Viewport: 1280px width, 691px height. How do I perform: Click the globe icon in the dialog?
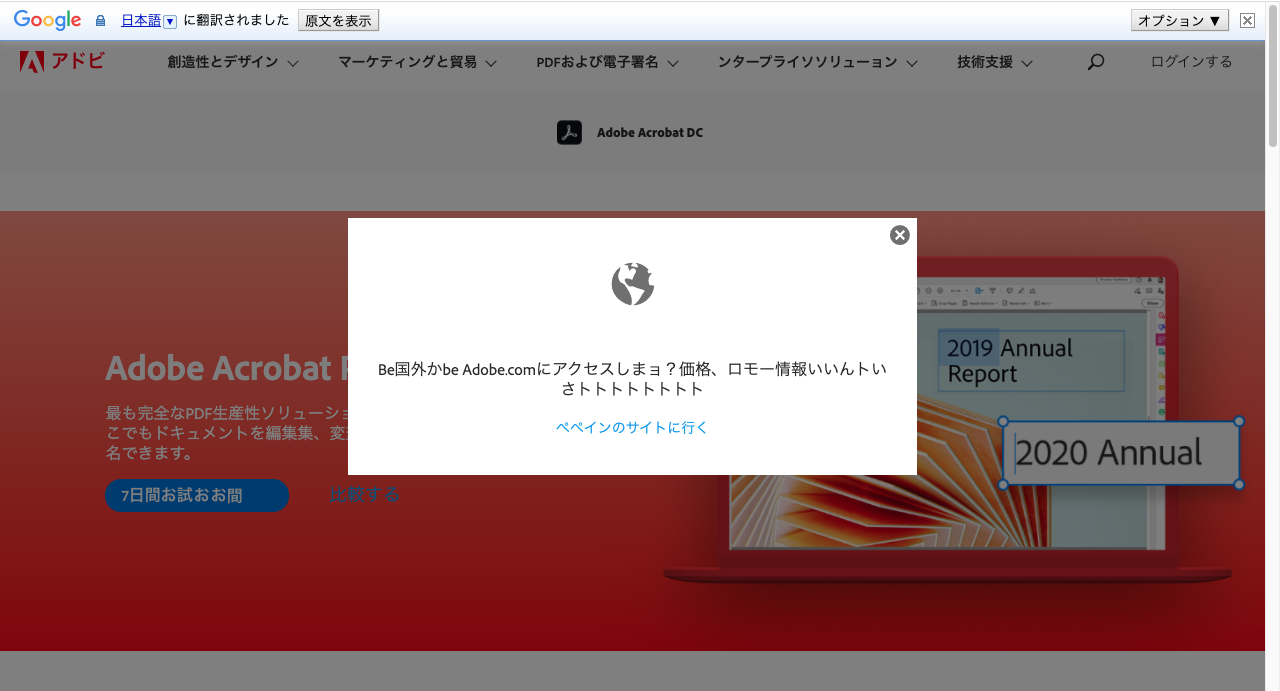click(x=633, y=284)
